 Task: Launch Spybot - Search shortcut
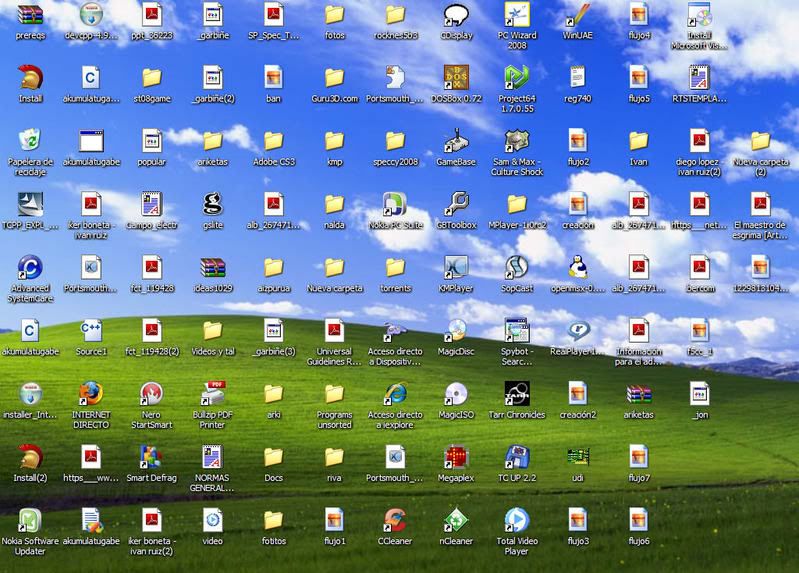click(517, 330)
